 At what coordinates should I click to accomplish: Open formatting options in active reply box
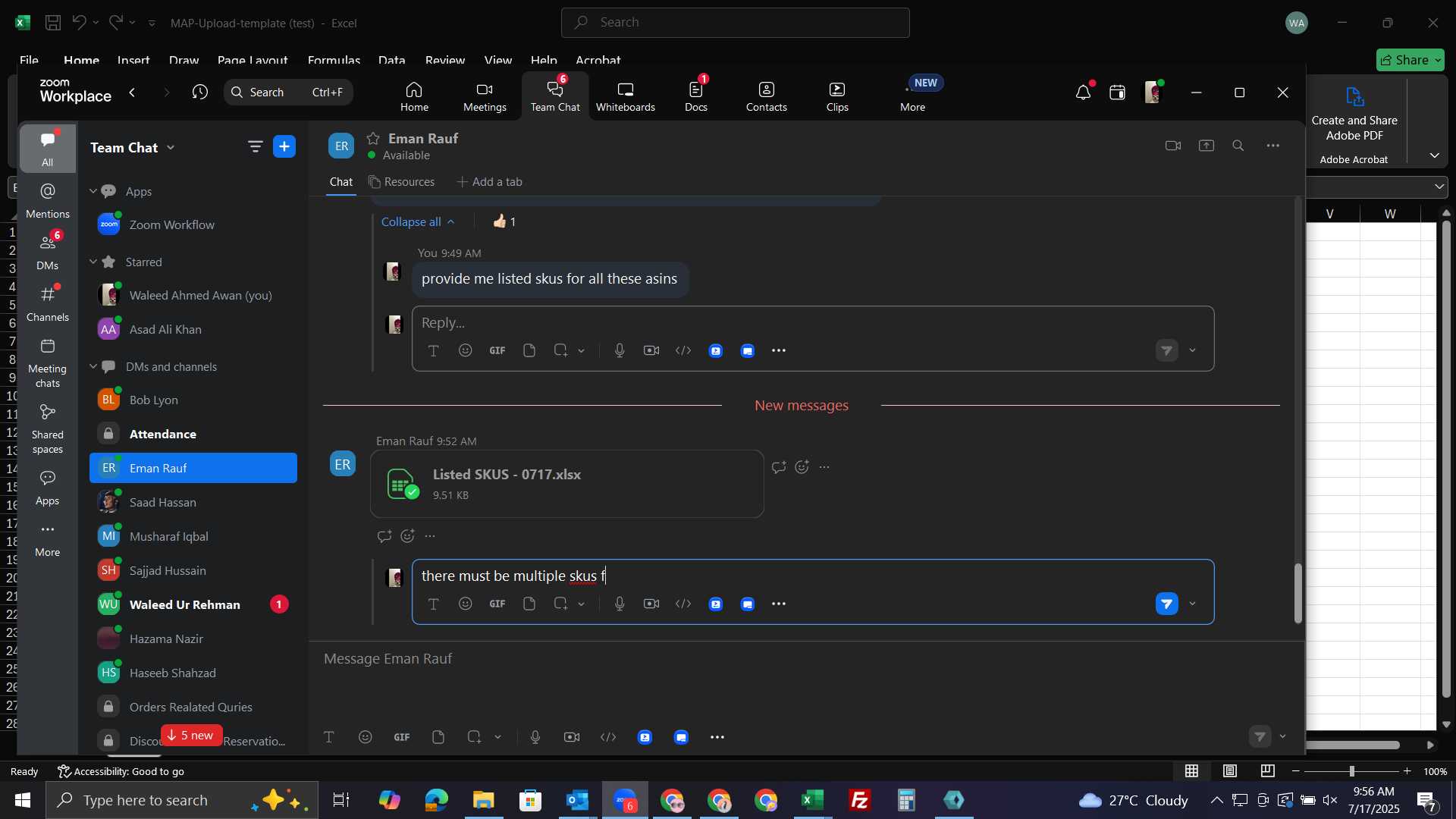point(433,604)
